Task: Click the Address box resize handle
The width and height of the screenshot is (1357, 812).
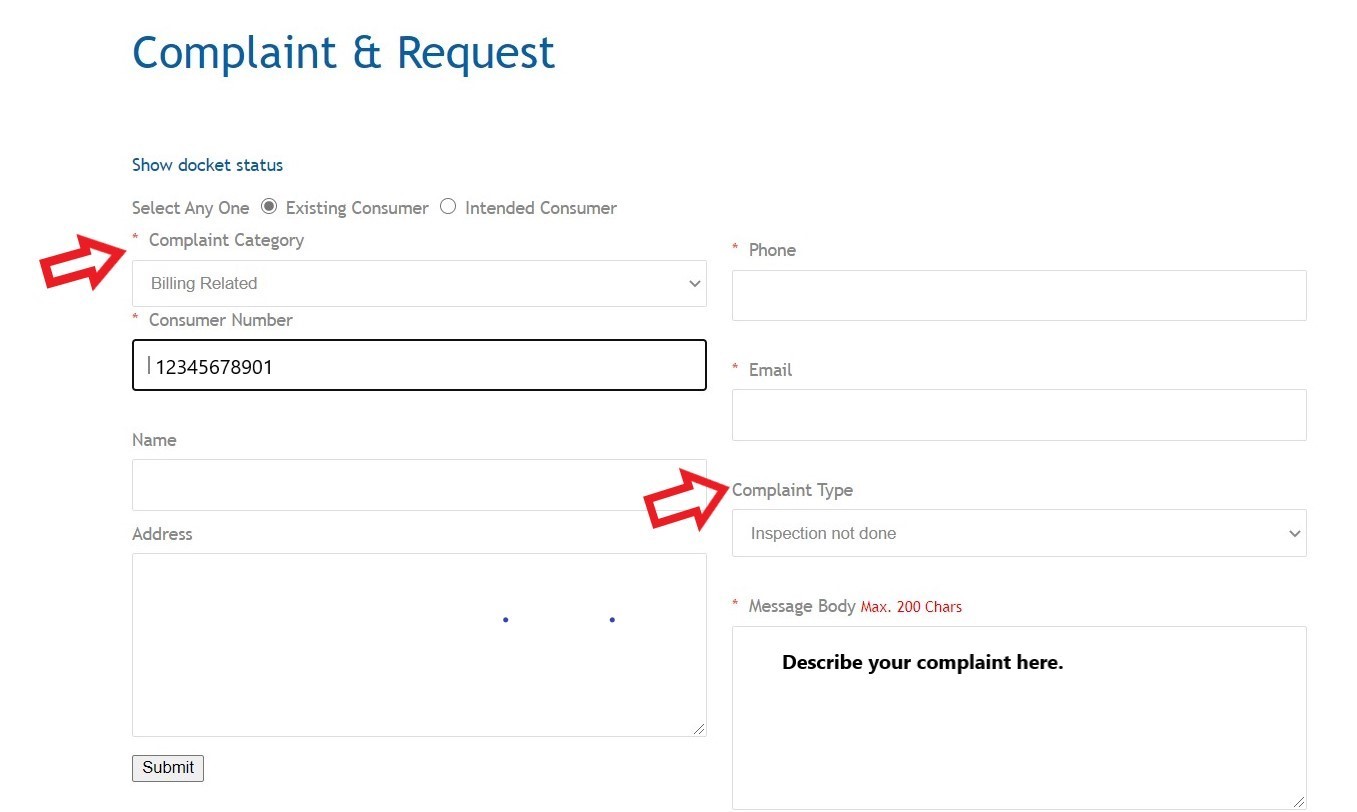Action: (x=699, y=729)
